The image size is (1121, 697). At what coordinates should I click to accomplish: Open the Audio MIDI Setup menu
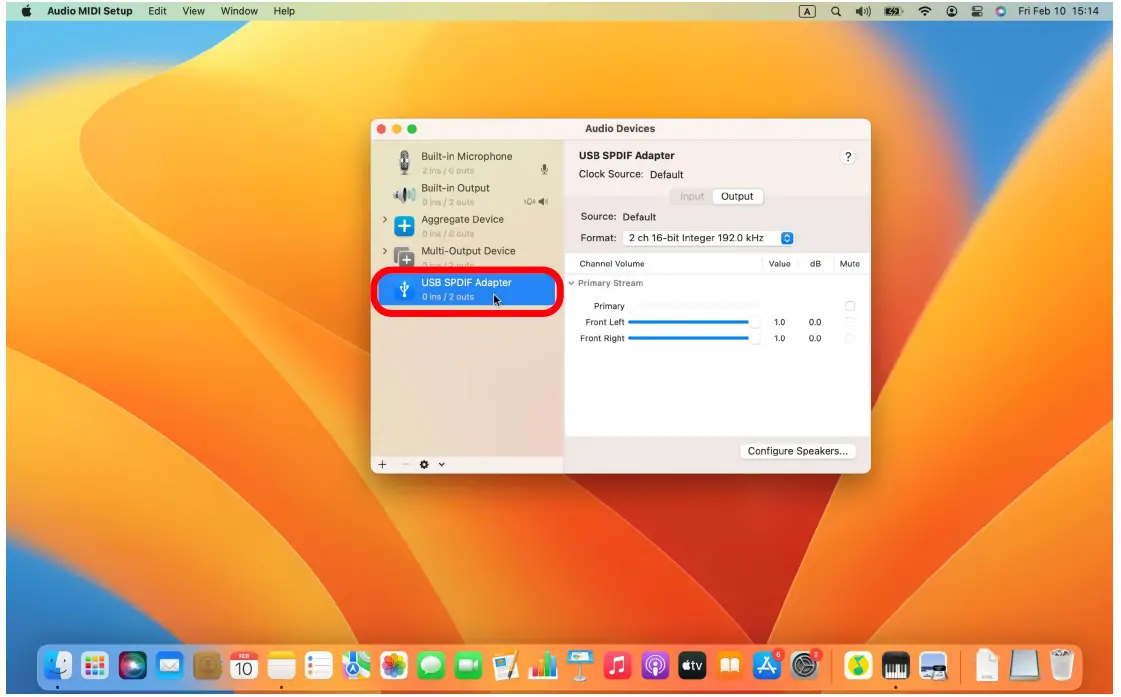click(90, 11)
